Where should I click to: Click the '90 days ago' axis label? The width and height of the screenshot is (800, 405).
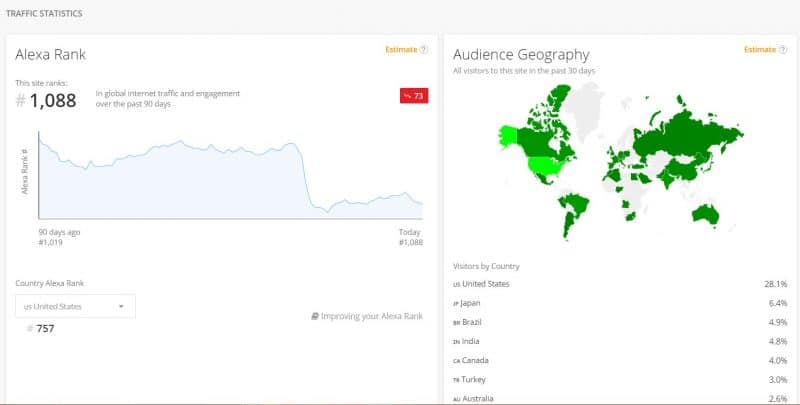[59, 232]
